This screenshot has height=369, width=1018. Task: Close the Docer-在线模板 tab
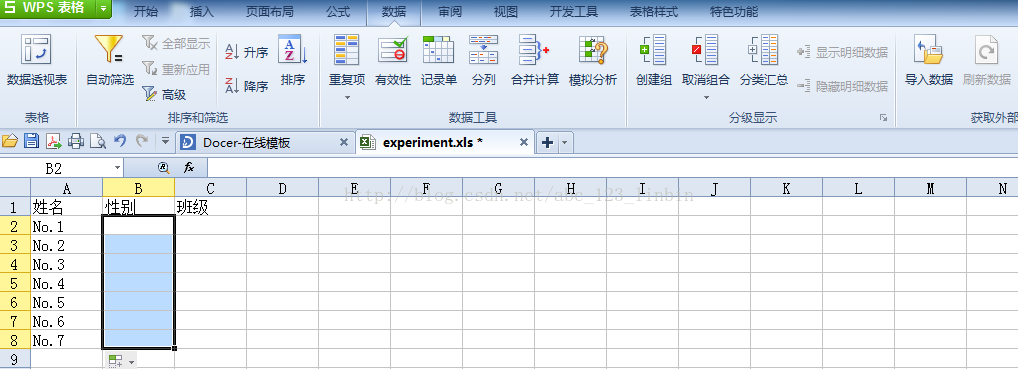coord(344,143)
